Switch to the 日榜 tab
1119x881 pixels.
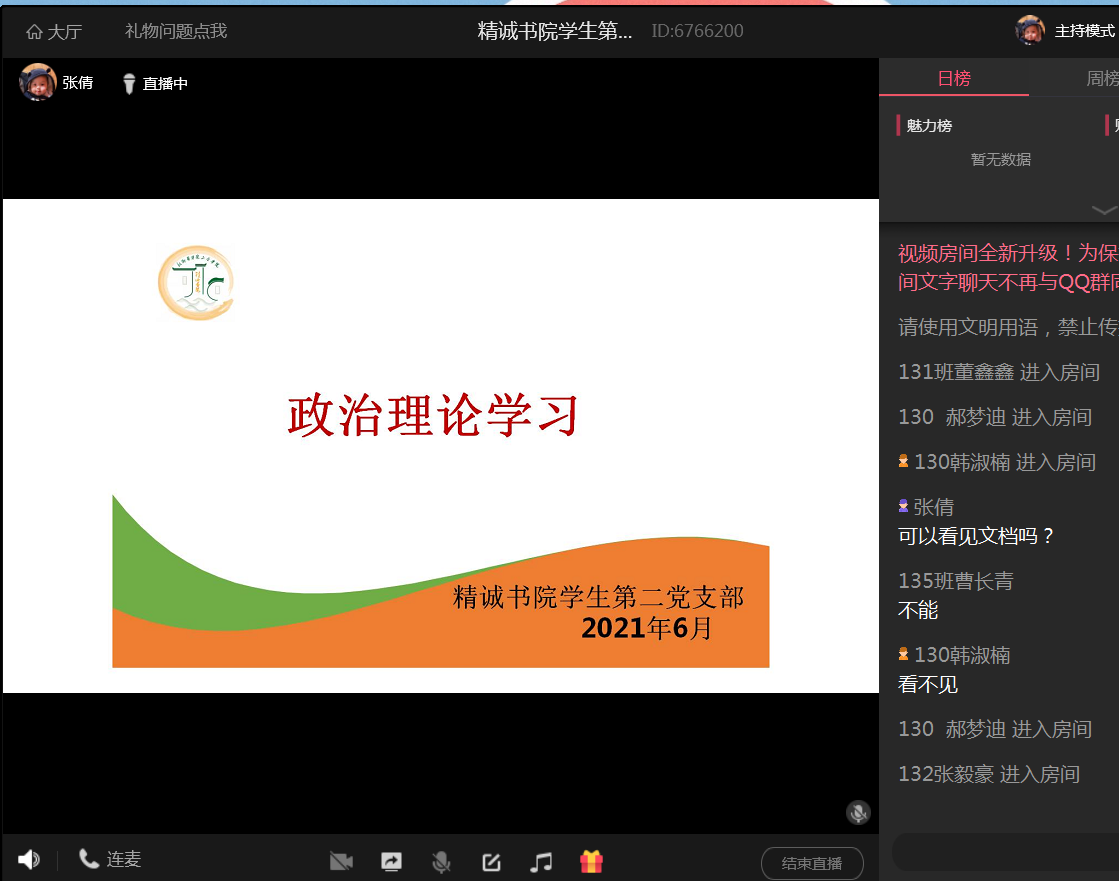tap(954, 79)
